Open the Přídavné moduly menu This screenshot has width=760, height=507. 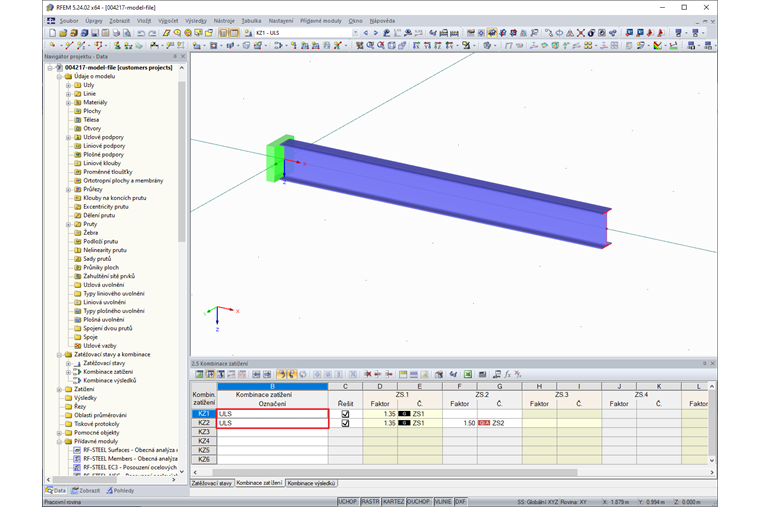[x=321, y=21]
